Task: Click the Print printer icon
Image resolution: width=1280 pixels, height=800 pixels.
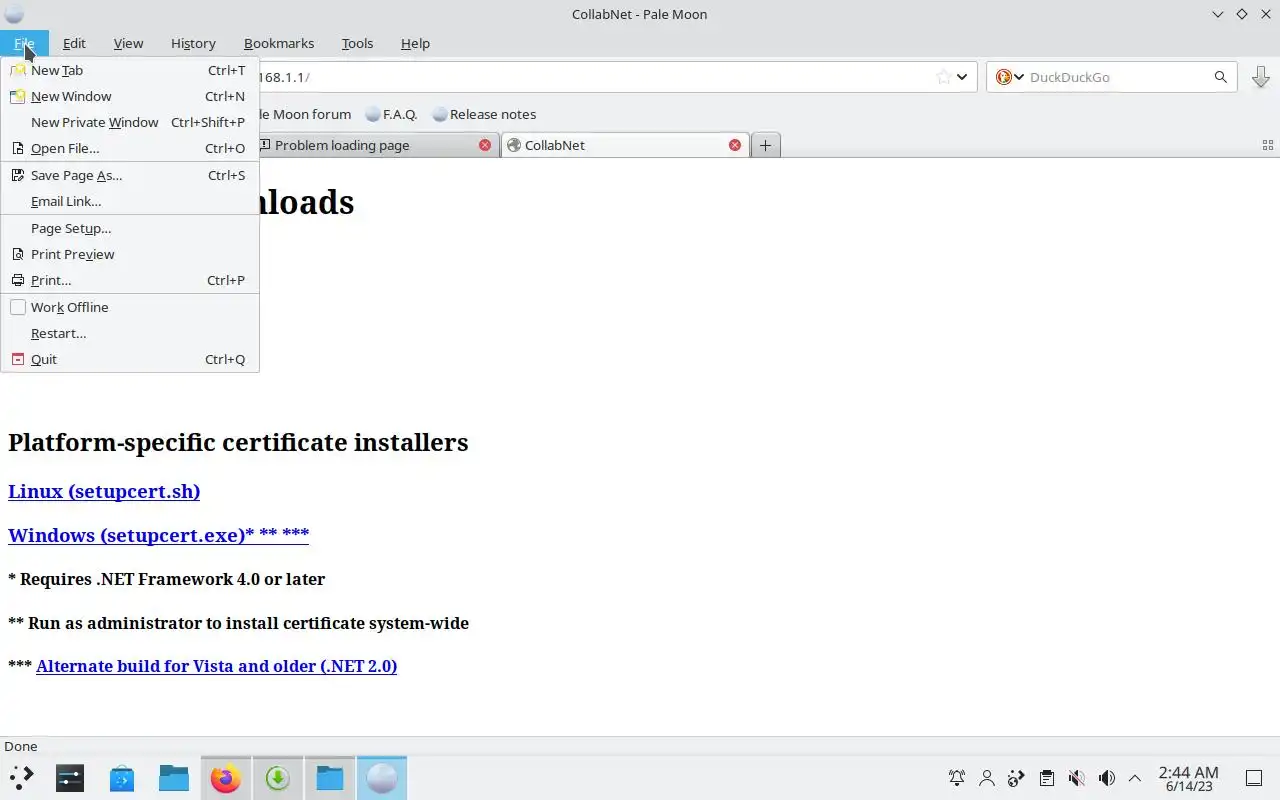Action: [x=18, y=280]
